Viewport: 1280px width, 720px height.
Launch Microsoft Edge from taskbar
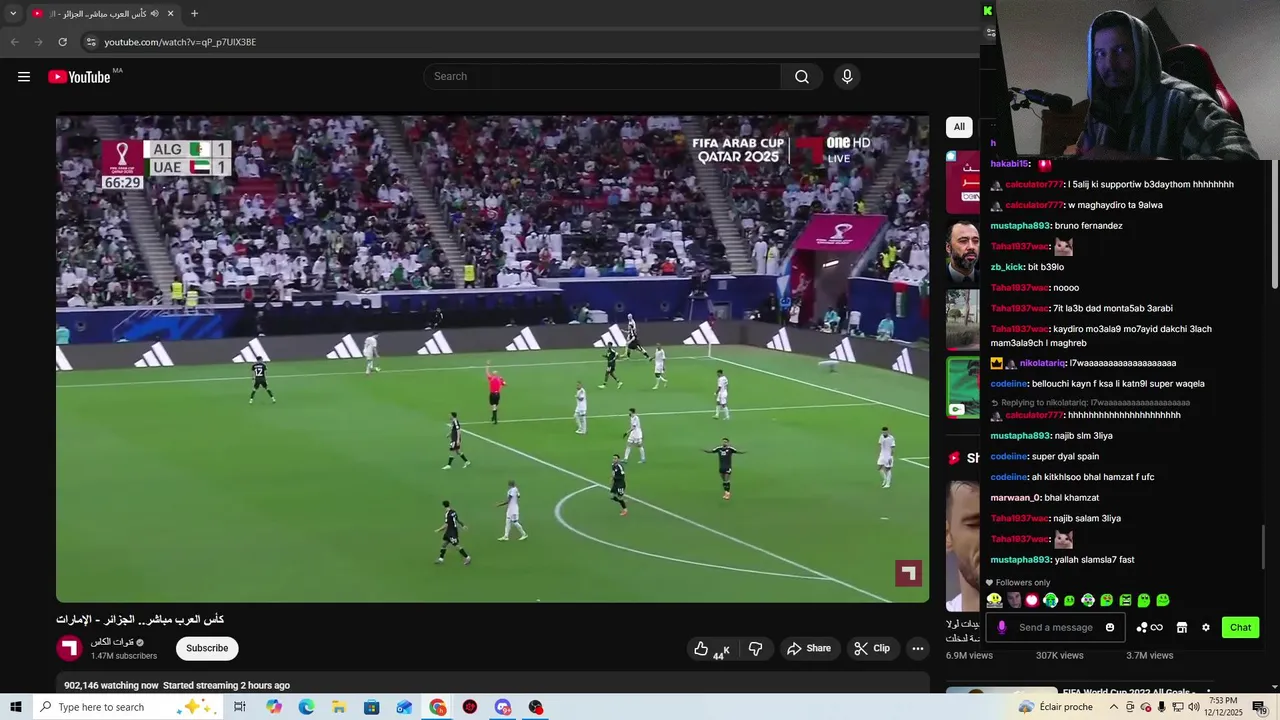306,707
